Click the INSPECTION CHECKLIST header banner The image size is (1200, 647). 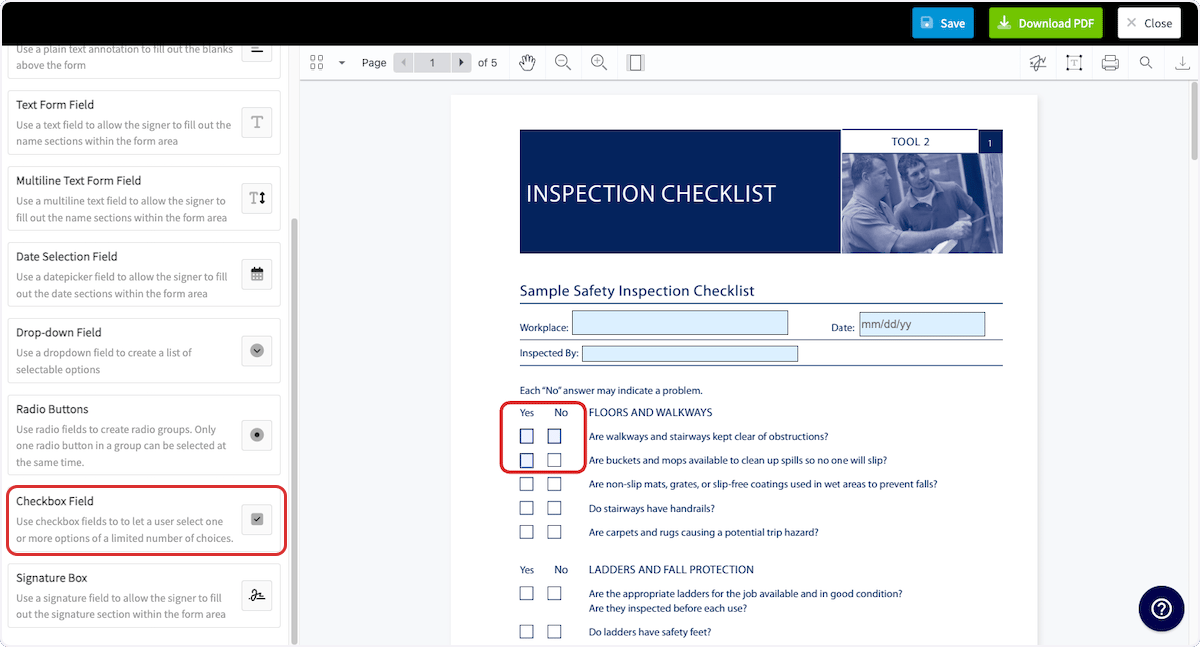pos(680,192)
